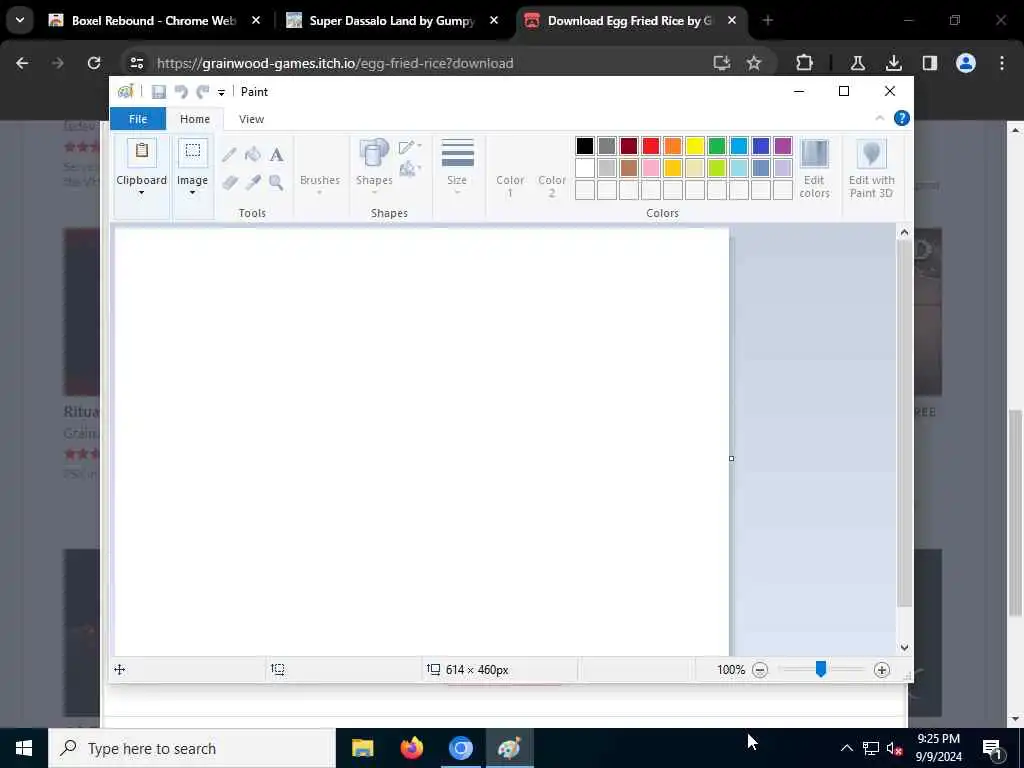
Task: Open Chrome's three-dot menu
Action: point(1002,63)
